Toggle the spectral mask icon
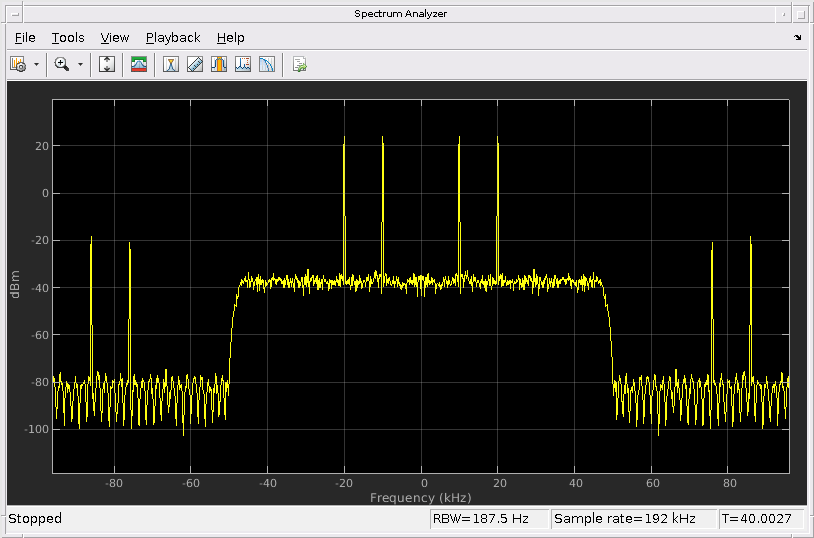 pos(139,64)
